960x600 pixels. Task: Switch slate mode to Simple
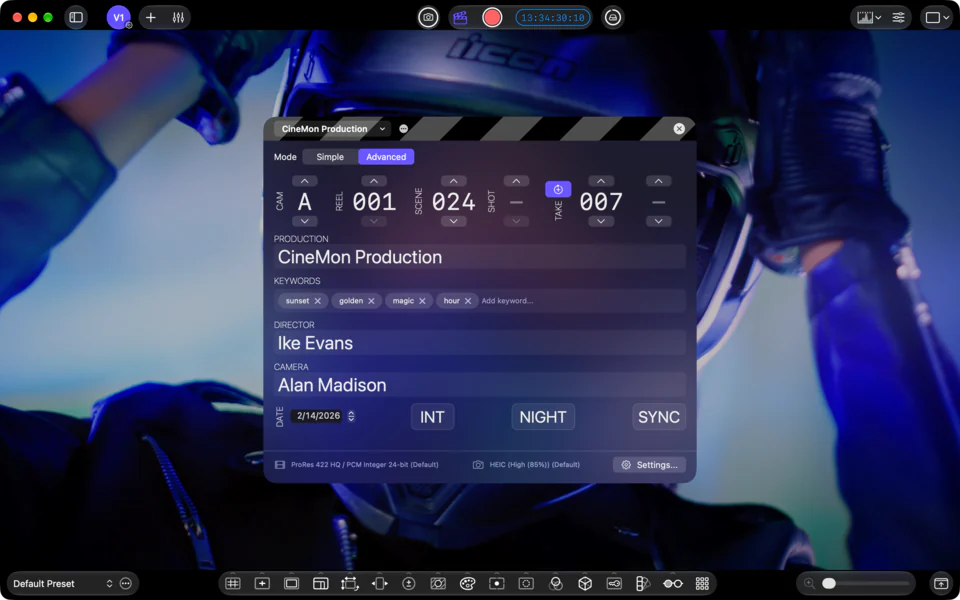(x=330, y=157)
